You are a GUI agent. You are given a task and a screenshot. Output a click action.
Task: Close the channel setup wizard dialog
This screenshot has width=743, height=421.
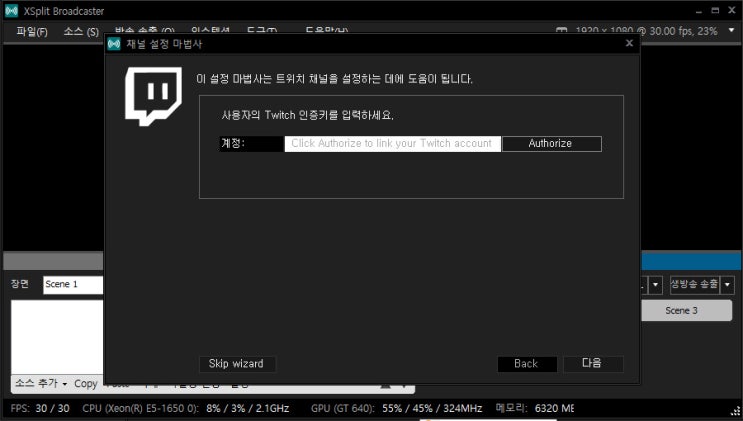point(629,43)
